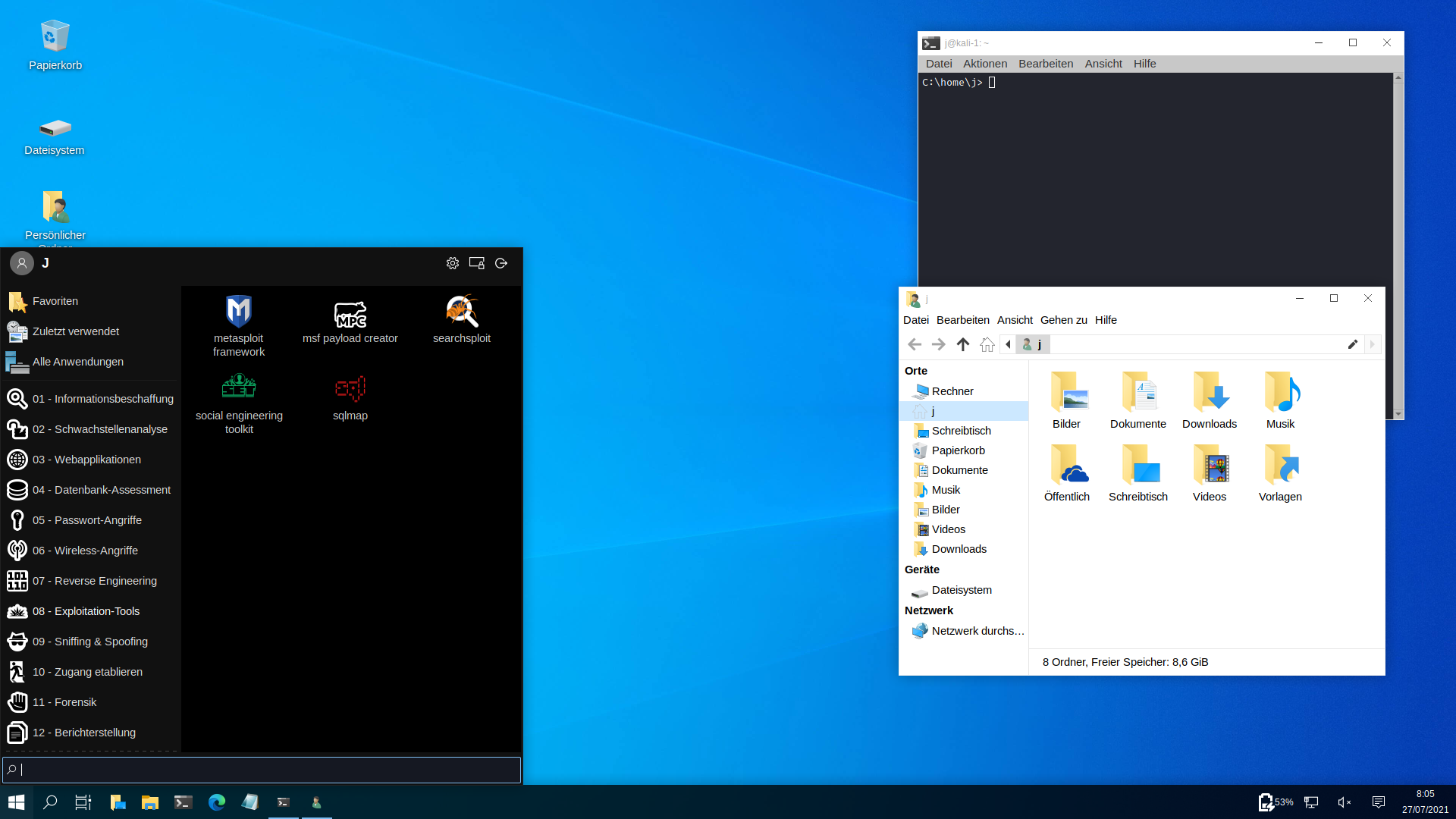Launch metasploit framework from menu

[x=239, y=325]
